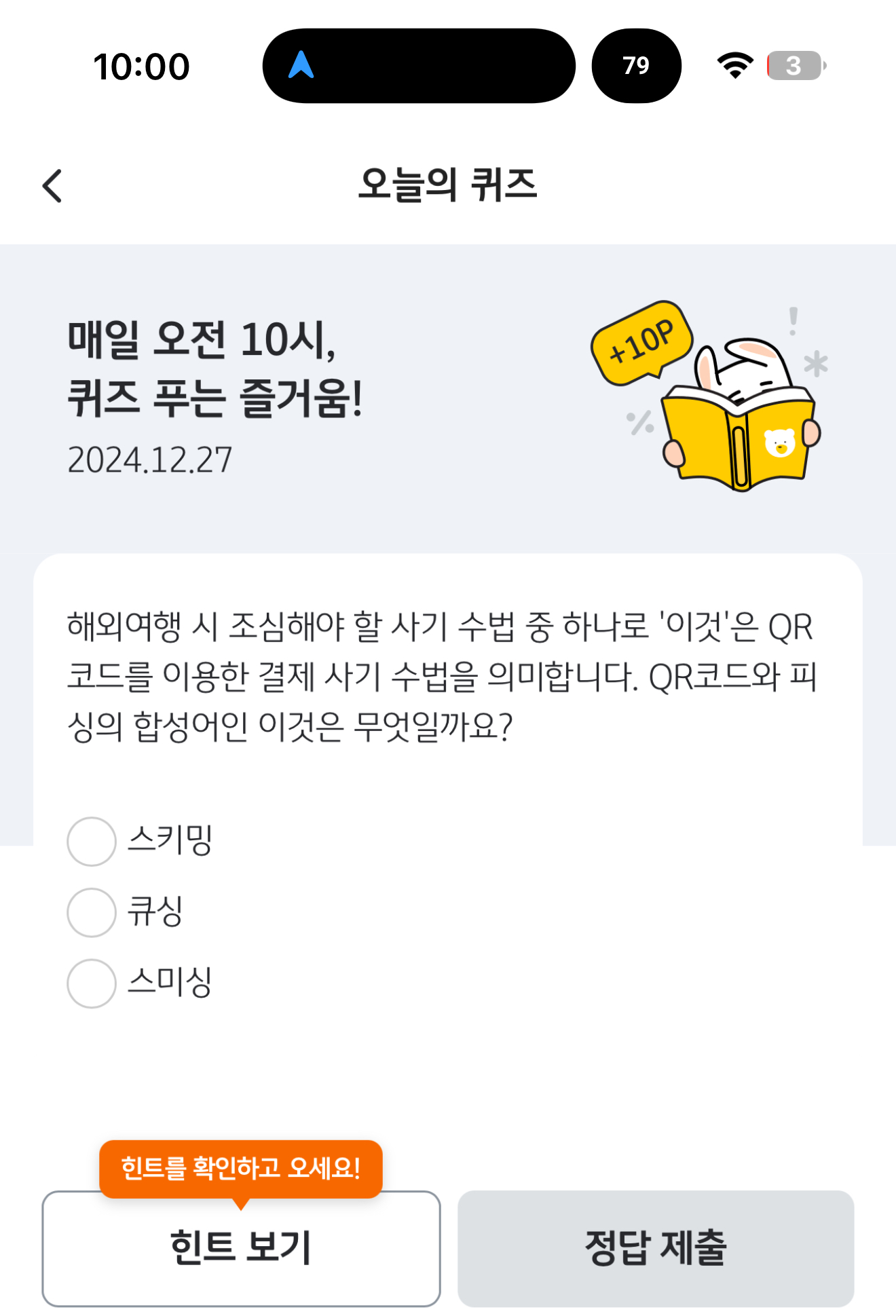
Task: Tap the 79 bubble in the status bar
Action: [636, 66]
